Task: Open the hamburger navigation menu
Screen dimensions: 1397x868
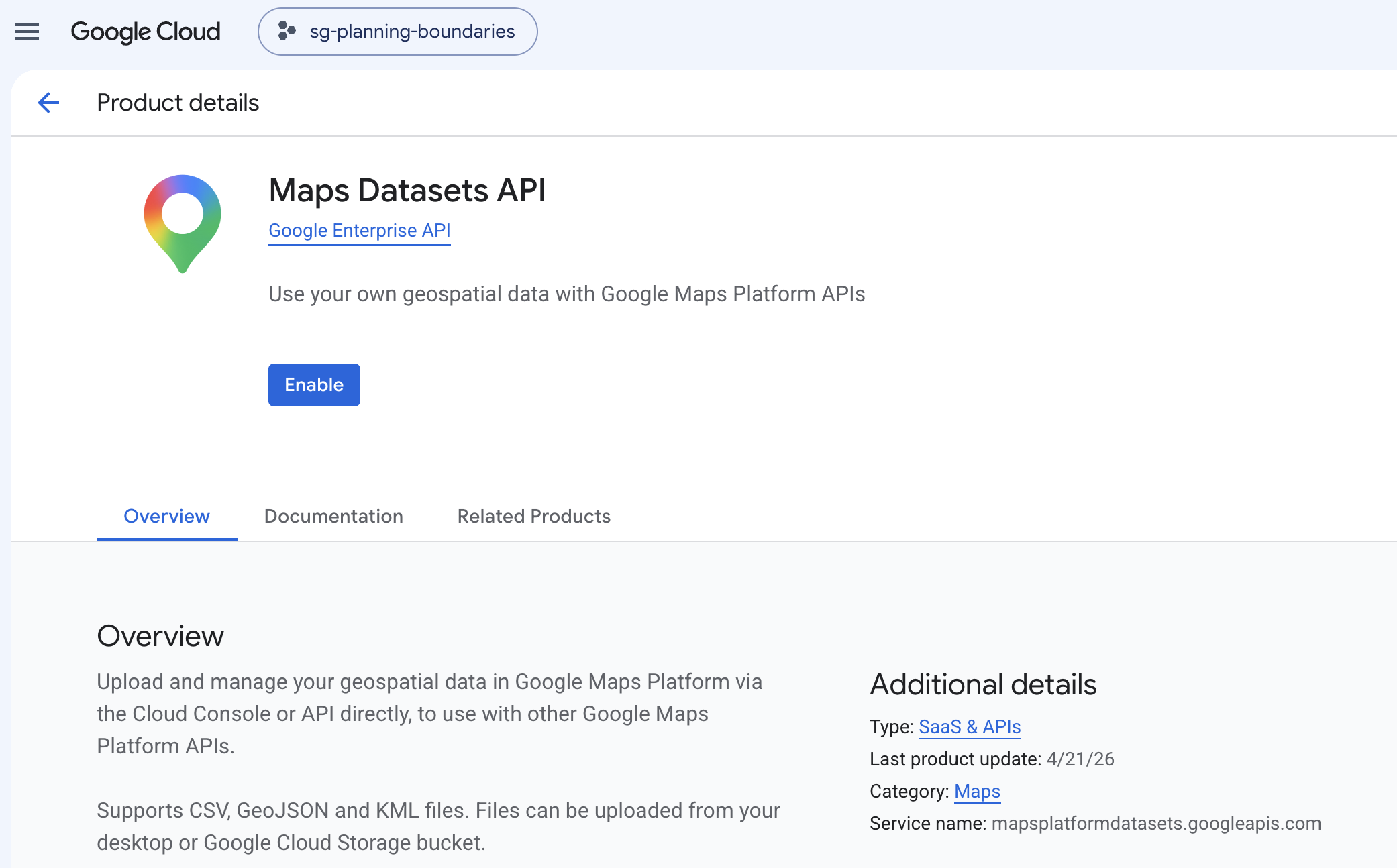Action: click(27, 32)
